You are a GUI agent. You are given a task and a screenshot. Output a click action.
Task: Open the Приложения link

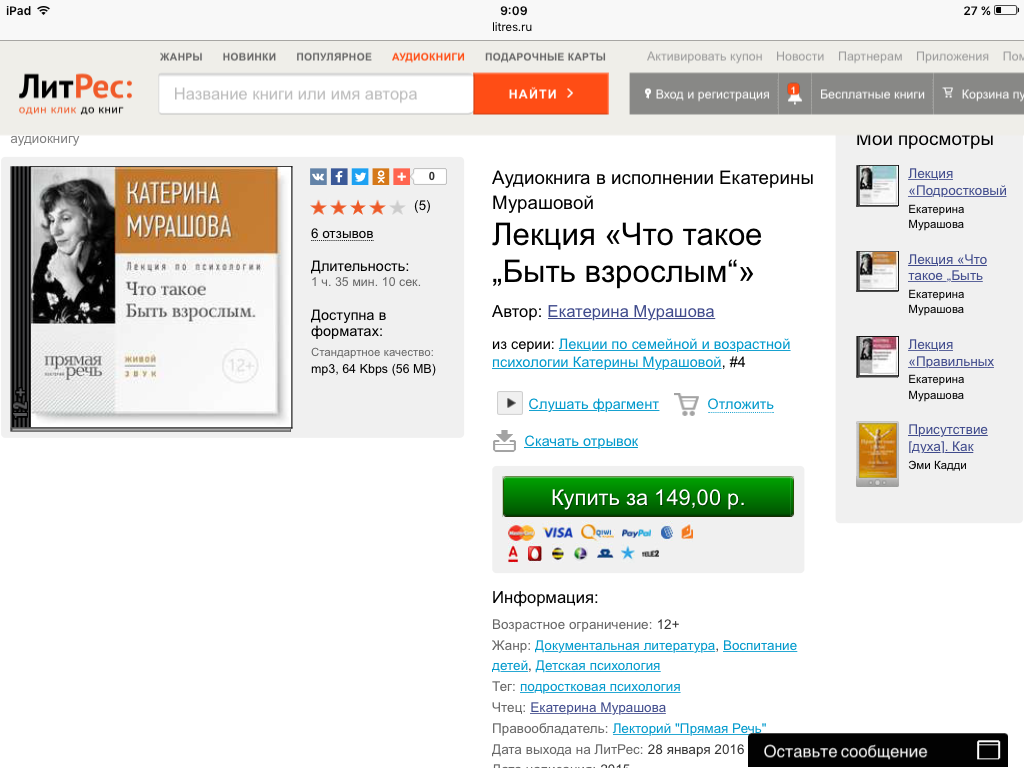coord(952,57)
